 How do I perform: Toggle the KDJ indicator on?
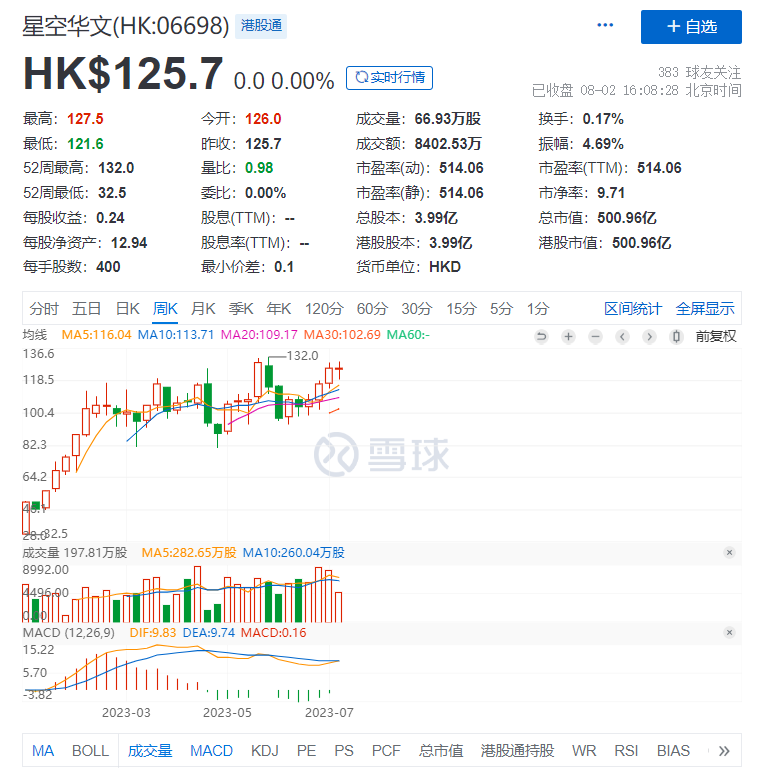pyautogui.click(x=265, y=750)
